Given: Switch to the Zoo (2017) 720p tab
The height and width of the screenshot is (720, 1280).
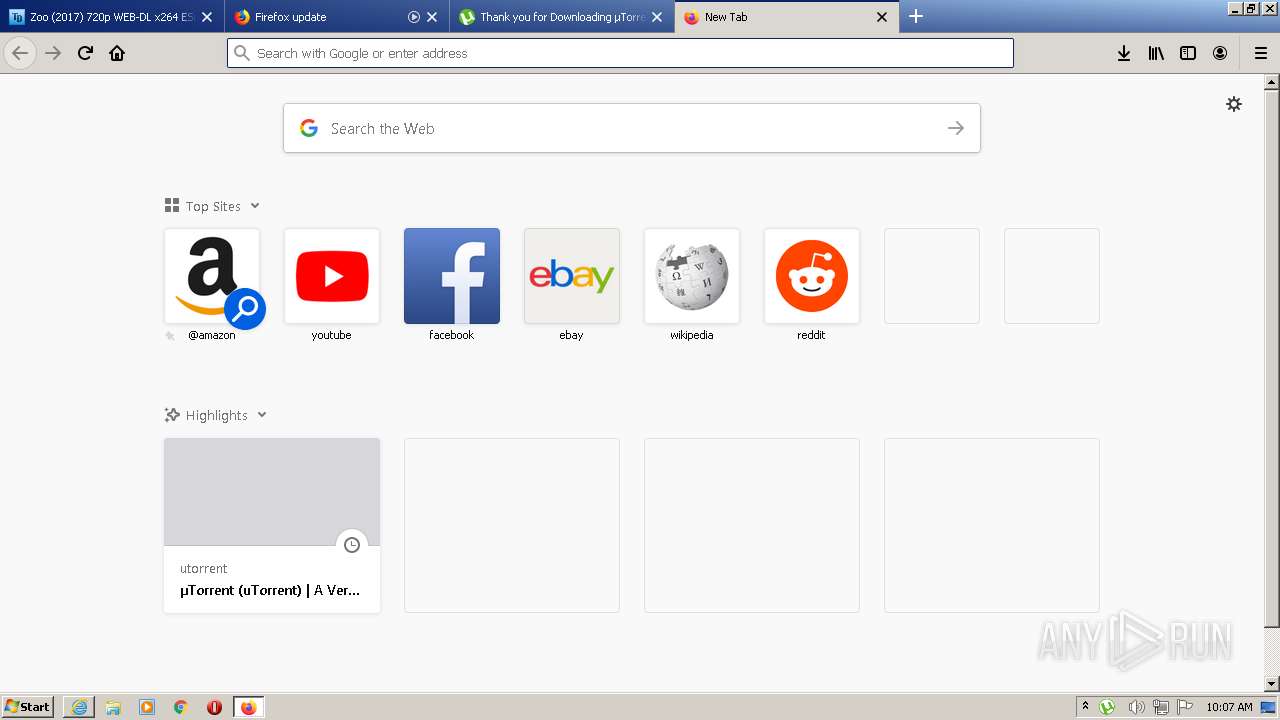Looking at the screenshot, I should coord(112,17).
